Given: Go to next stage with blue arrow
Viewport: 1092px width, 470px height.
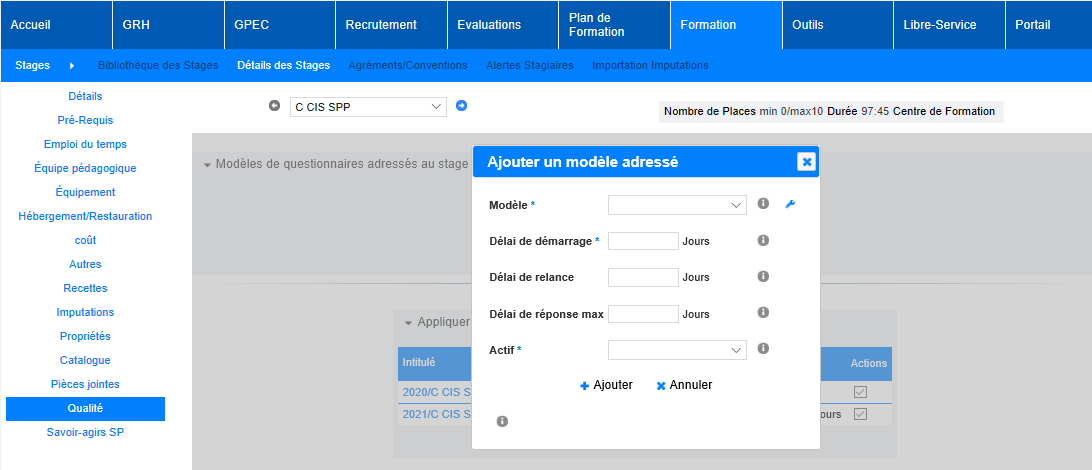Looking at the screenshot, I should pyautogui.click(x=461, y=106).
